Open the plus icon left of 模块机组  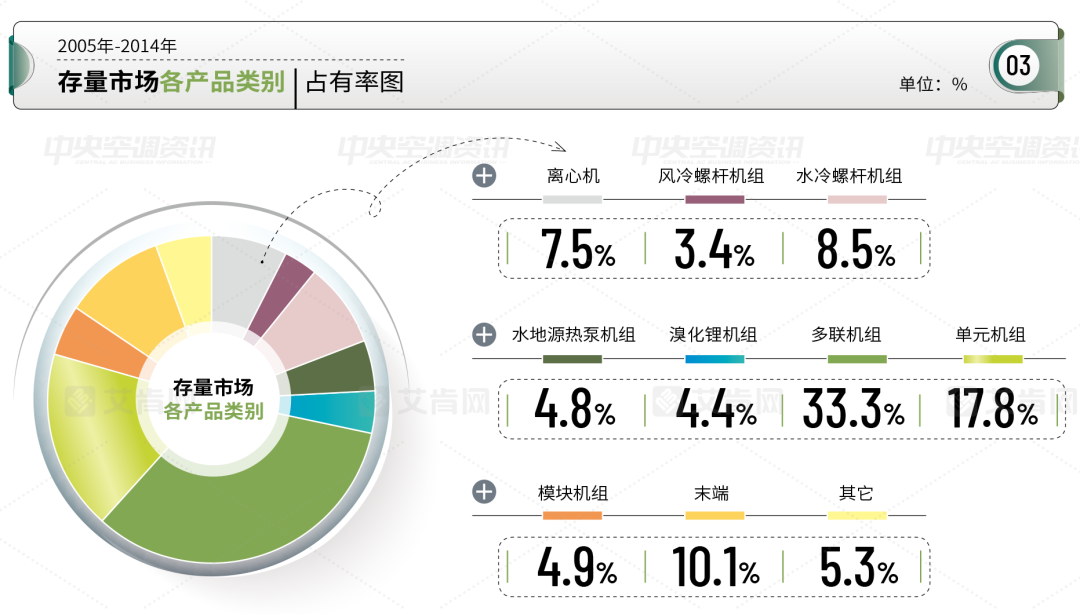tap(484, 493)
